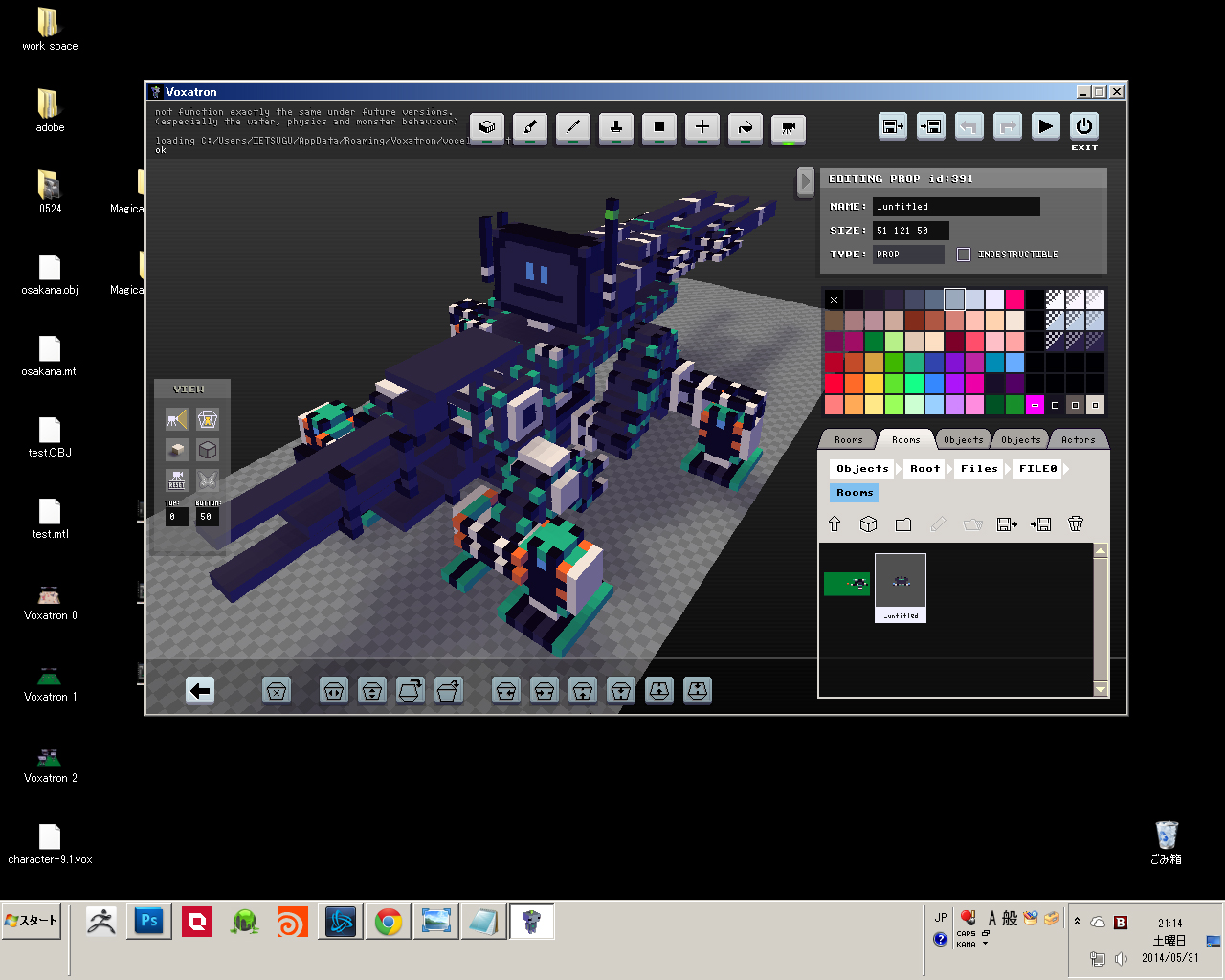Enable the INDESTRUCTIBLE checkbox
The width and height of the screenshot is (1225, 980).
click(x=964, y=255)
